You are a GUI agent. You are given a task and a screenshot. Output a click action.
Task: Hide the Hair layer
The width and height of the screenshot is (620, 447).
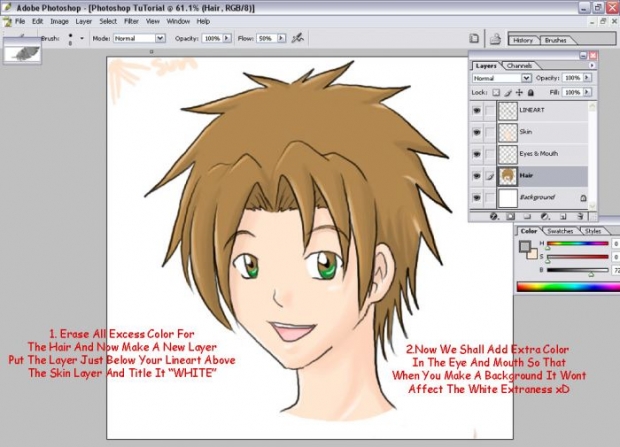(x=476, y=176)
